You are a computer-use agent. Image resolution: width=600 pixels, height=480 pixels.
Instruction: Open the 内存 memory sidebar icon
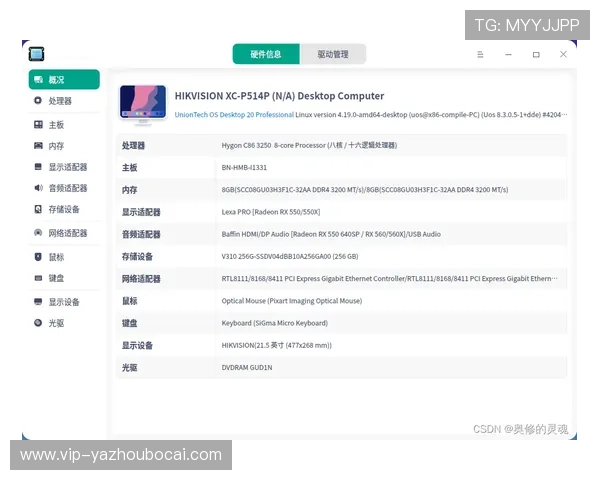pyautogui.click(x=38, y=145)
